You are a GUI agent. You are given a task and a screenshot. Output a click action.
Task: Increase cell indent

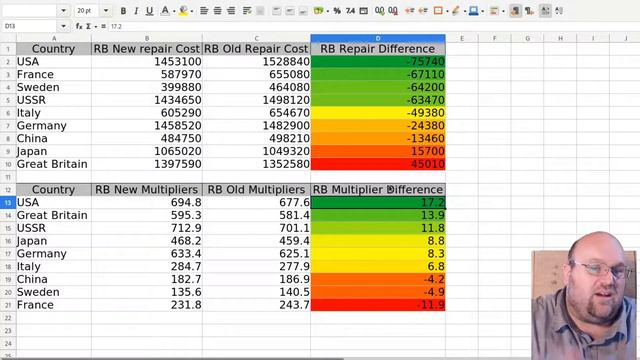(x=410, y=11)
